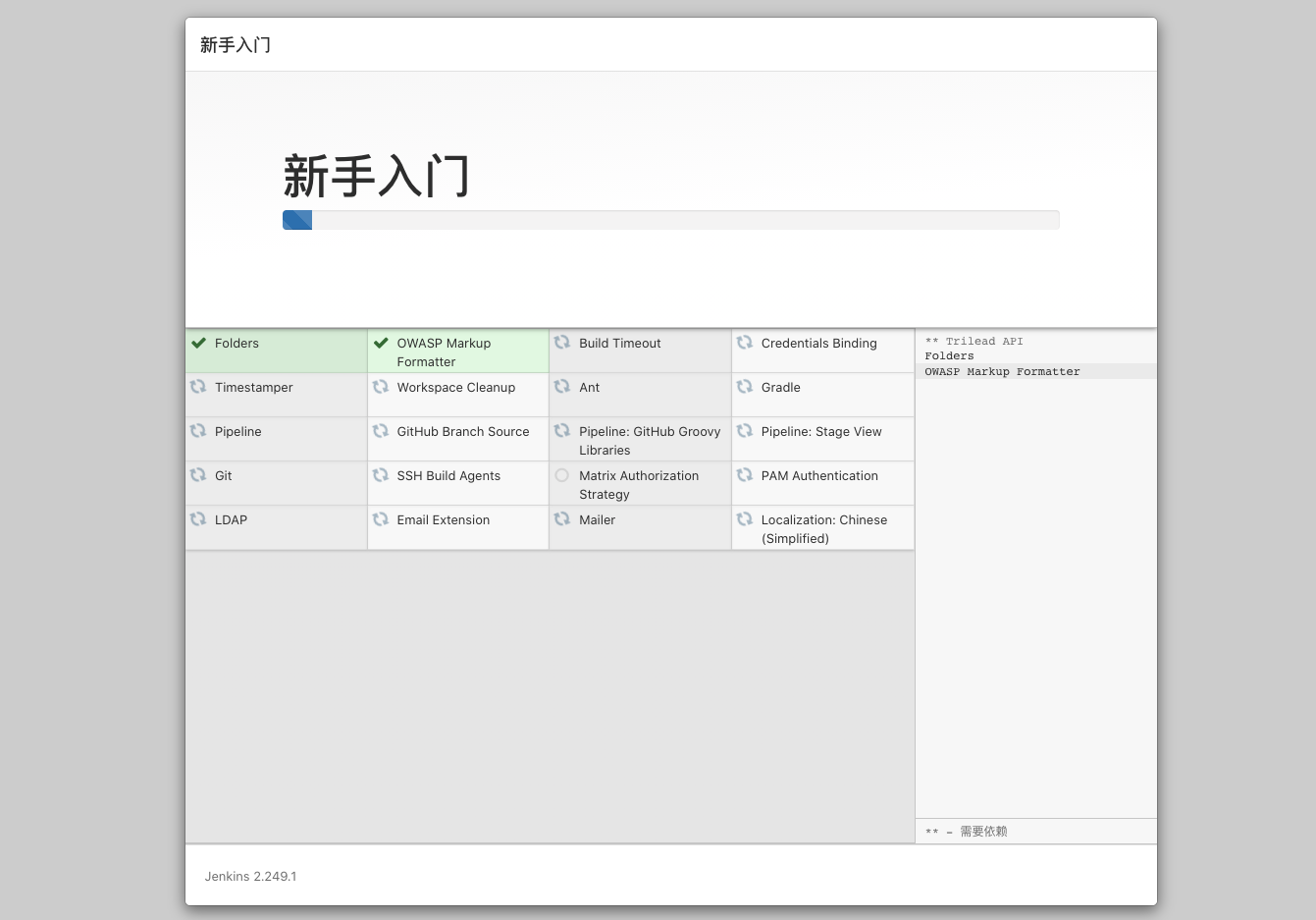This screenshot has width=1316, height=920.
Task: Click the Email Extension loading icon
Action: (381, 519)
